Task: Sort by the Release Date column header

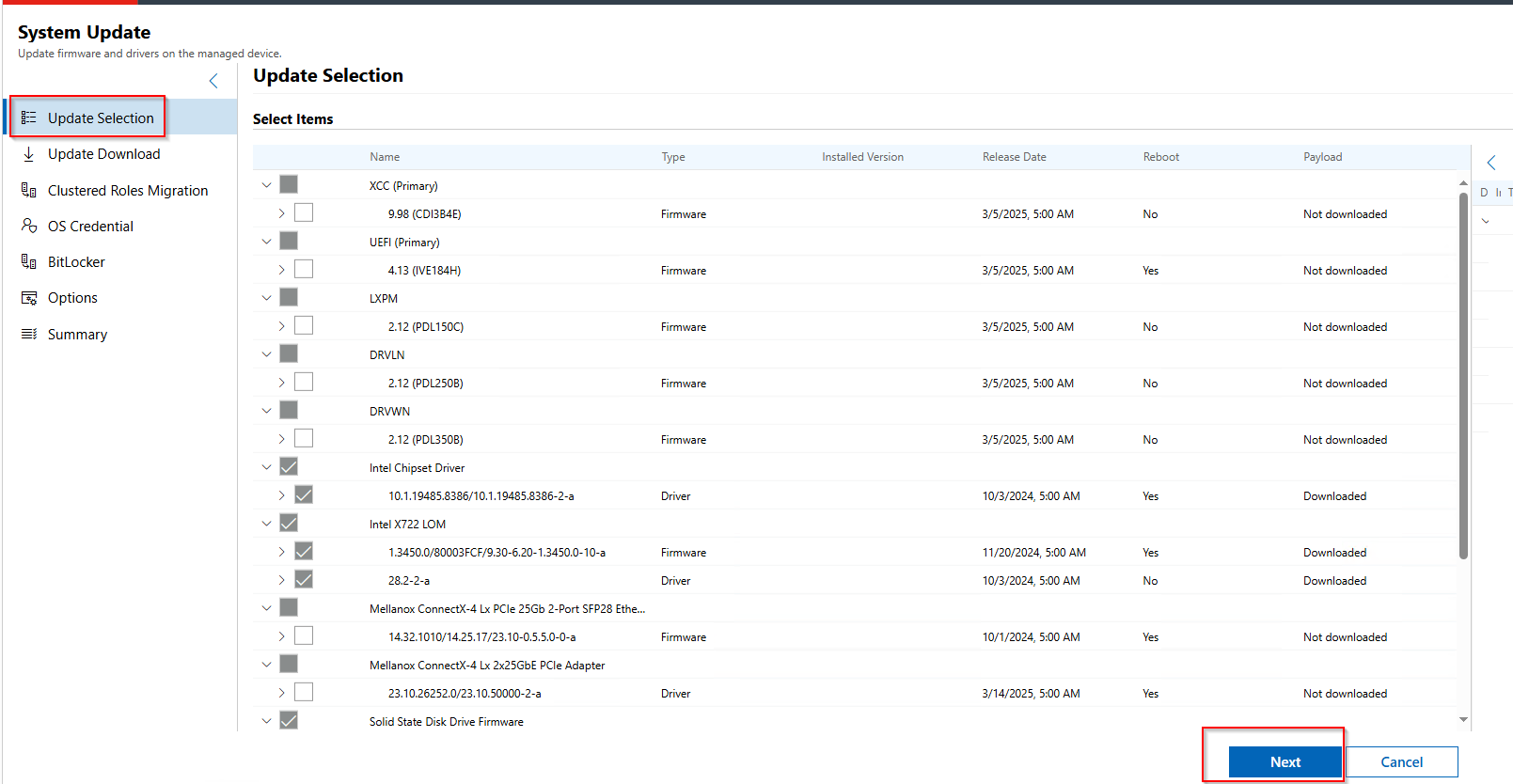Action: (x=1014, y=157)
